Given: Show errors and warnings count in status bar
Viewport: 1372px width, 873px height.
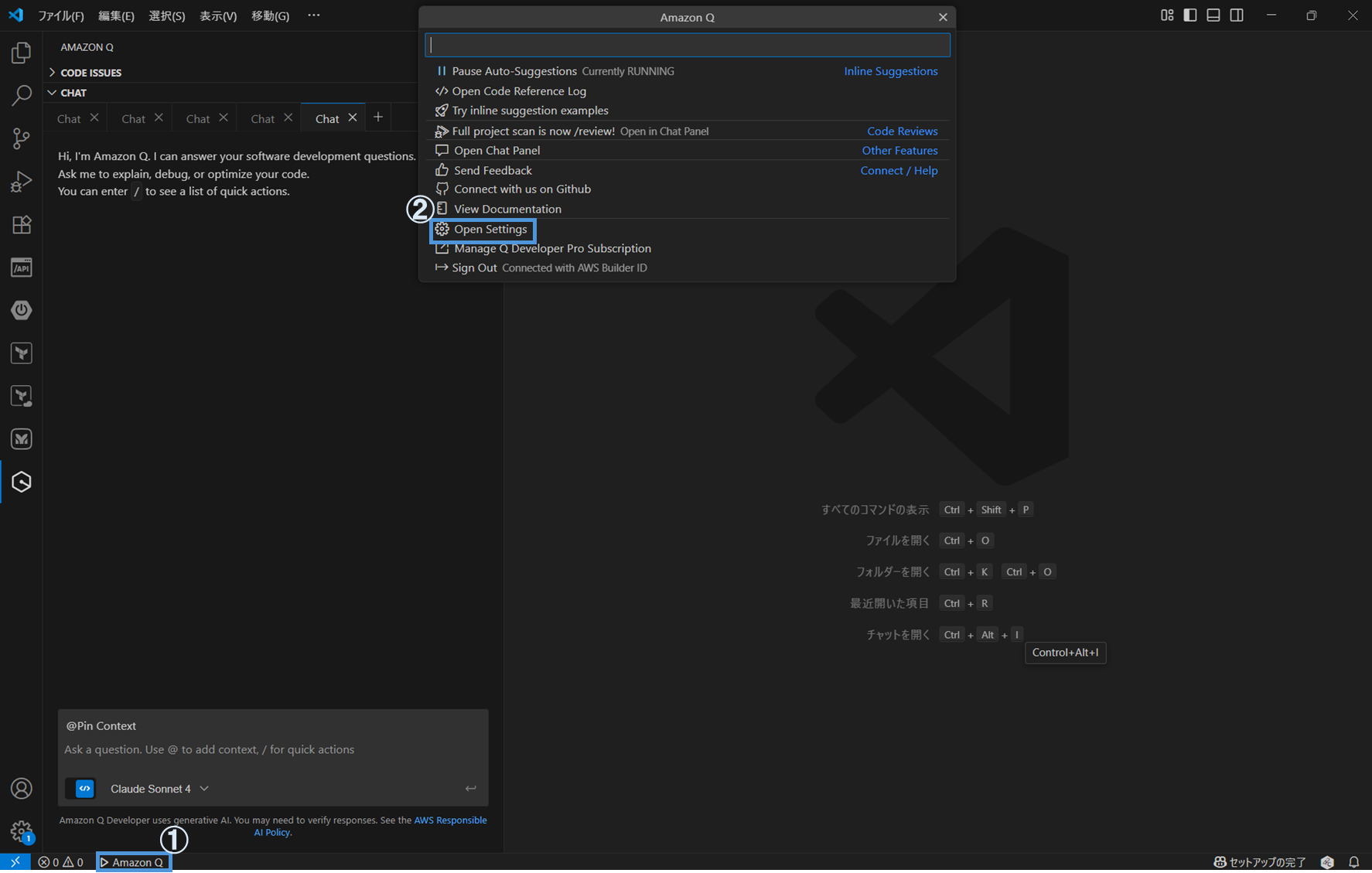Looking at the screenshot, I should coord(61,862).
